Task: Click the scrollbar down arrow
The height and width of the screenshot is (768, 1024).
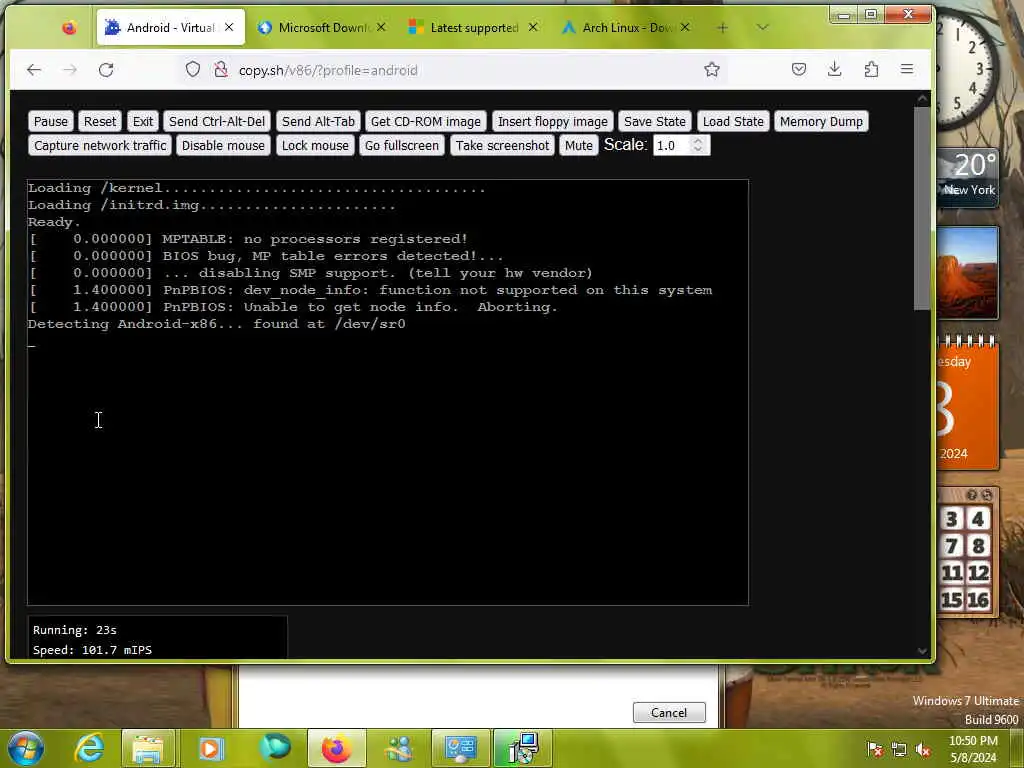Action: tap(921, 650)
